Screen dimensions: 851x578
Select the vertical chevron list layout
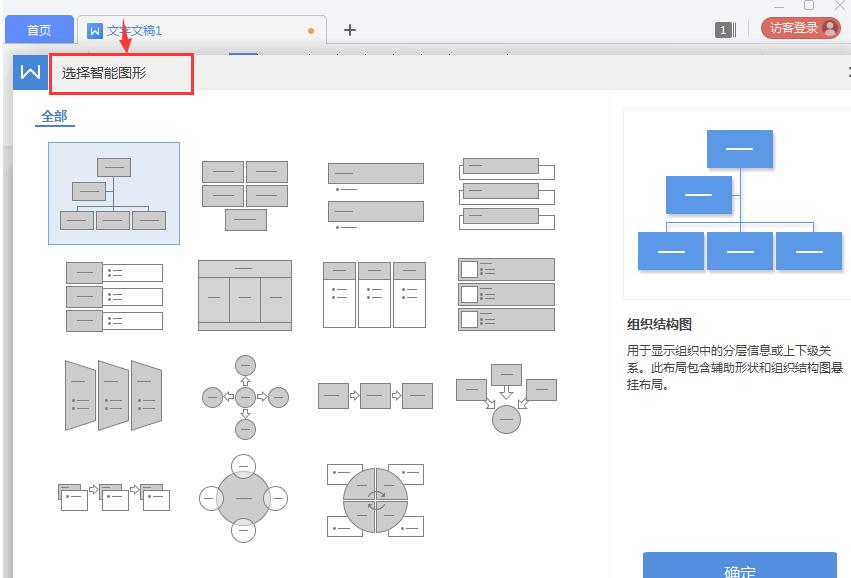coord(113,393)
